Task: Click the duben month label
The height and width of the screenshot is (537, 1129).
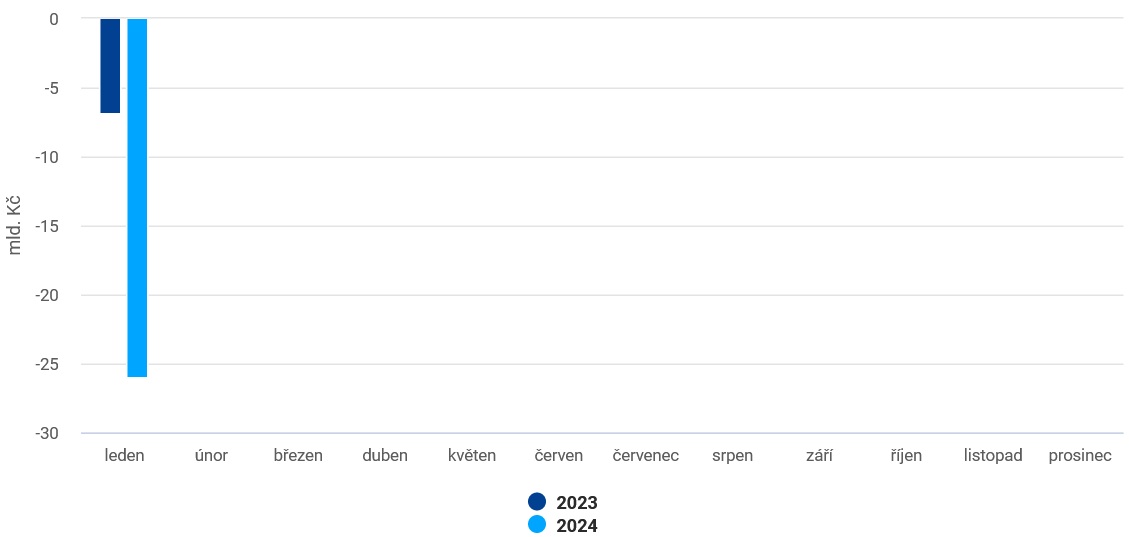Action: point(385,456)
